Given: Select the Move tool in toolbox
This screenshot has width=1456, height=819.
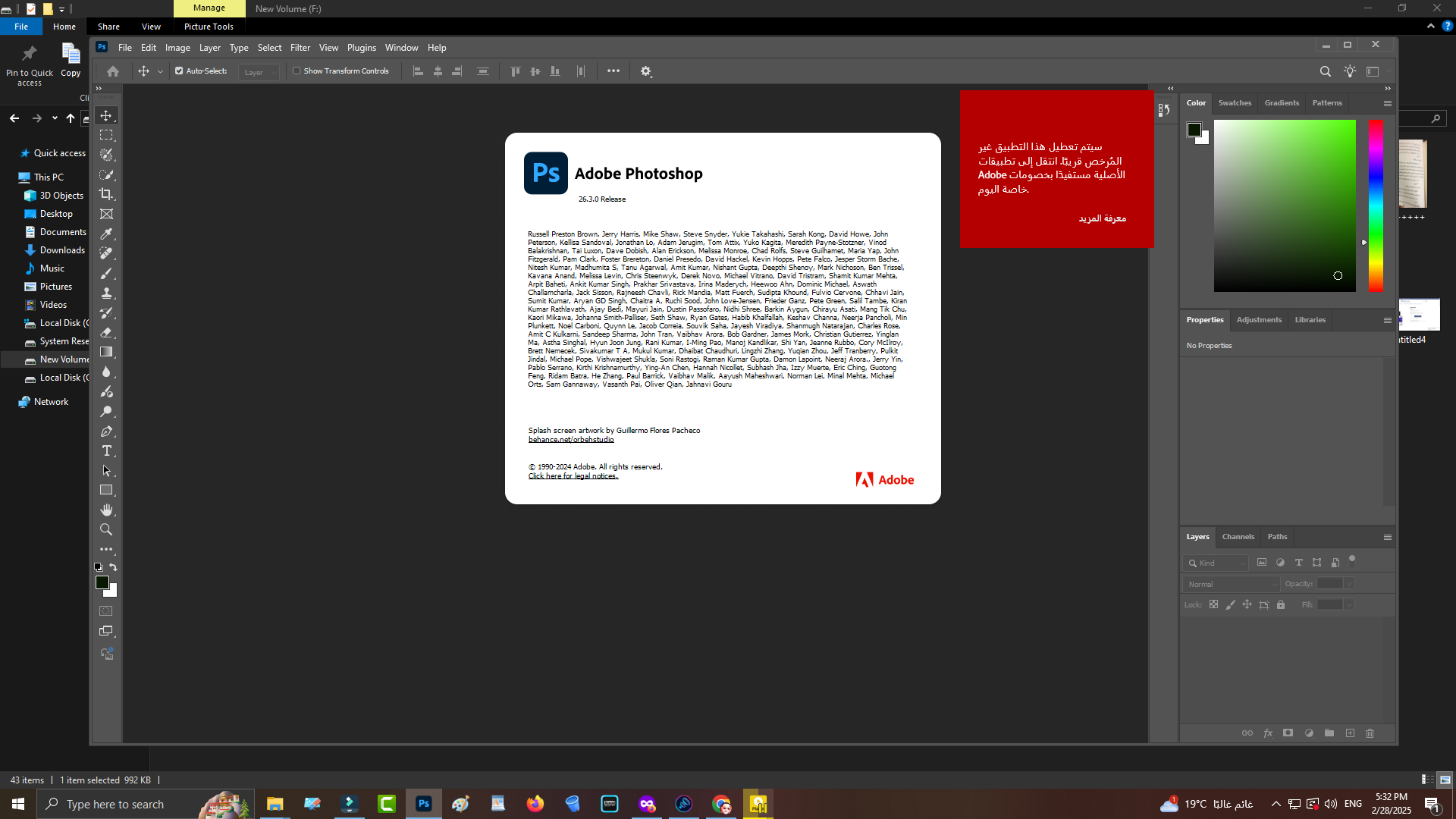Looking at the screenshot, I should [106, 116].
